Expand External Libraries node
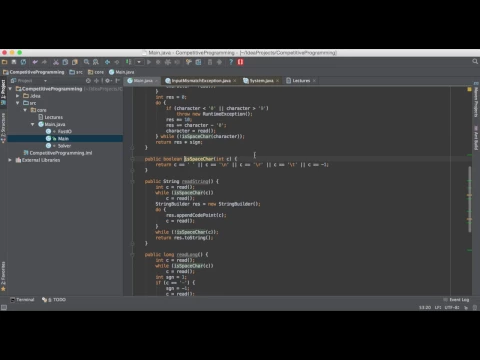Viewport: 480px width, 360px height. click(x=10, y=160)
